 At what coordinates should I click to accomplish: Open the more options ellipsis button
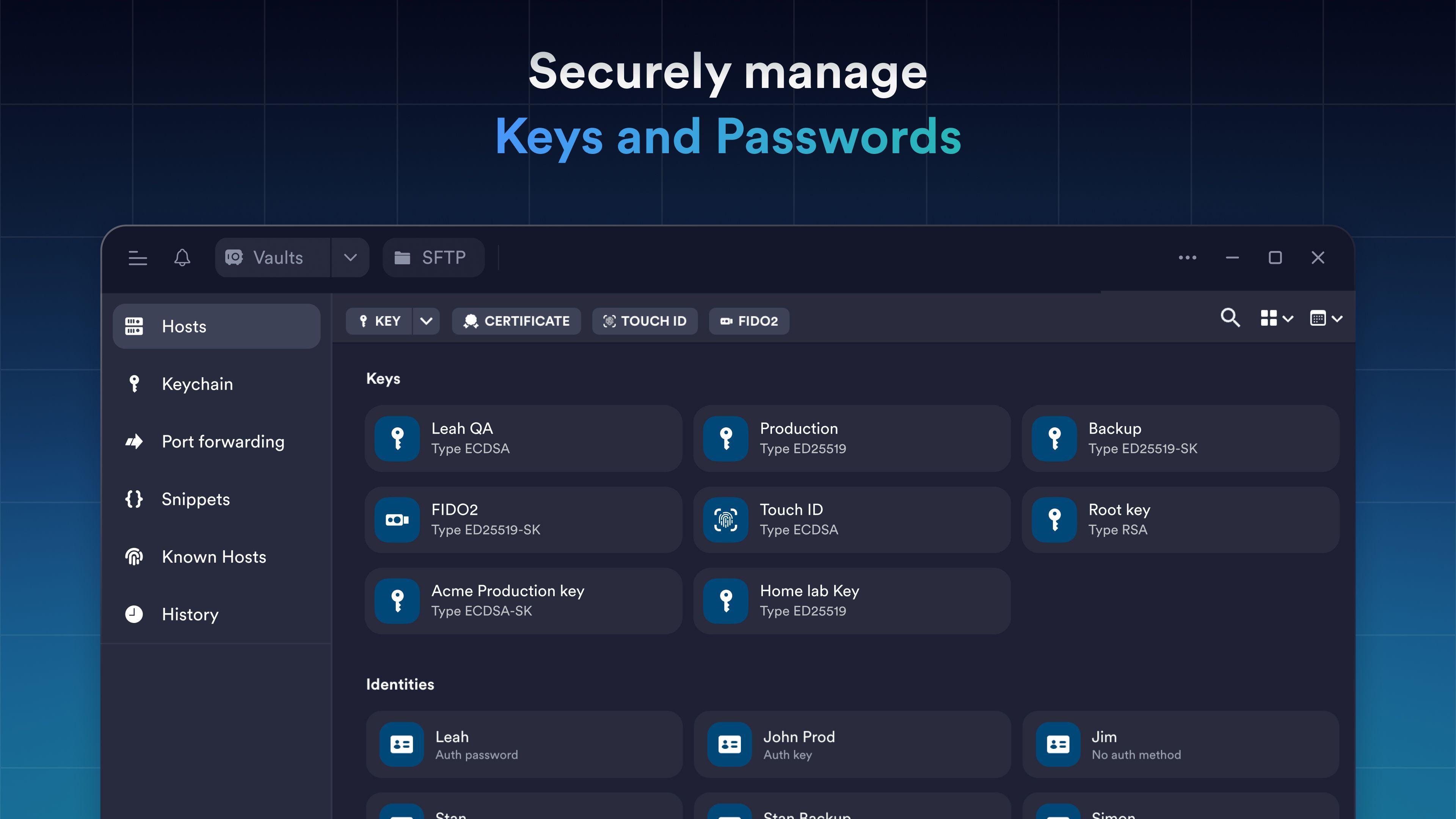[1187, 258]
